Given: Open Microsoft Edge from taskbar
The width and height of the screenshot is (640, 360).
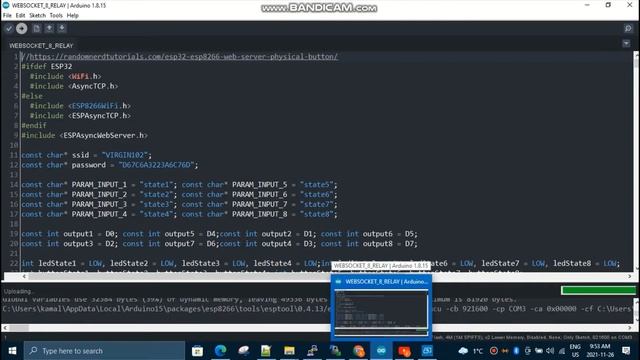Looking at the screenshot, I should pos(220,351).
